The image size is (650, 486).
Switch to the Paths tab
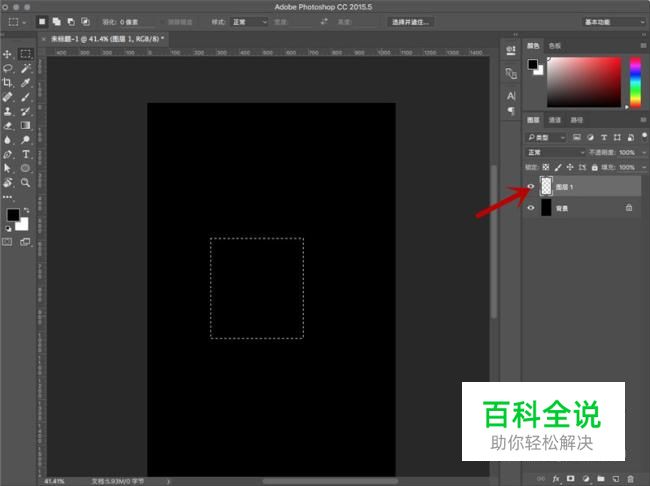pos(577,120)
